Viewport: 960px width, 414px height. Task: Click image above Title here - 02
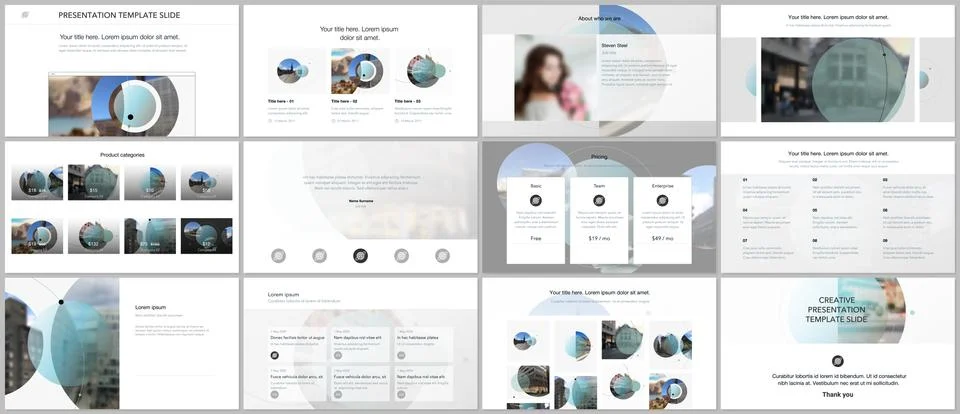(360, 71)
